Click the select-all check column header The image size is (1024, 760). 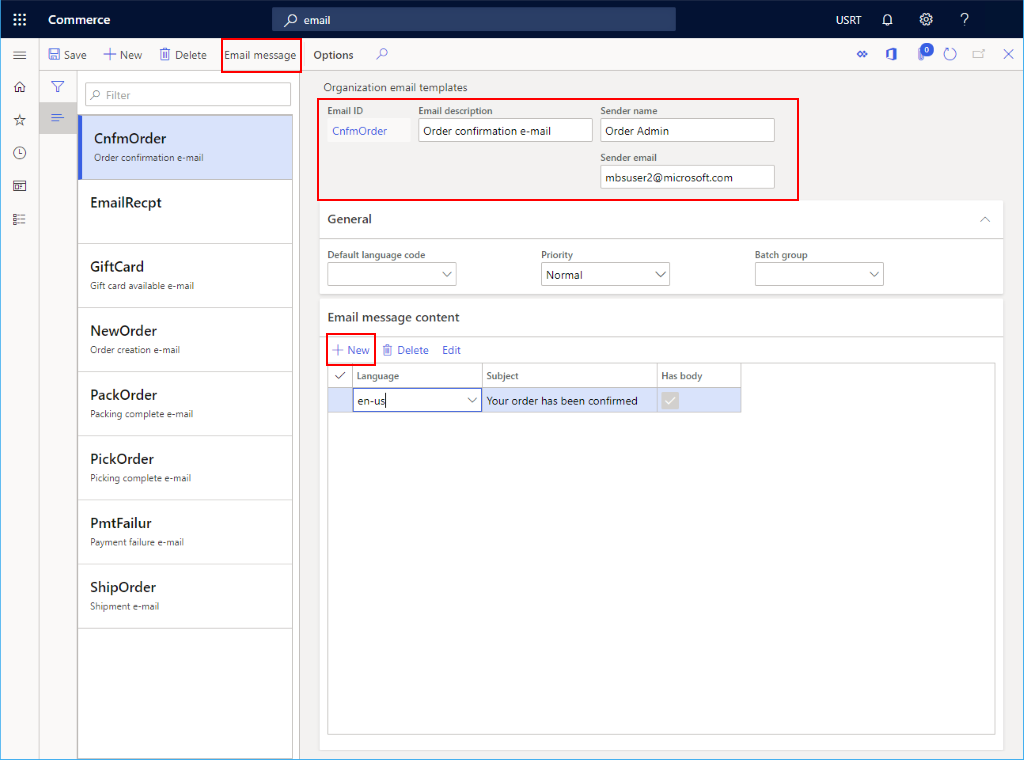(x=341, y=375)
